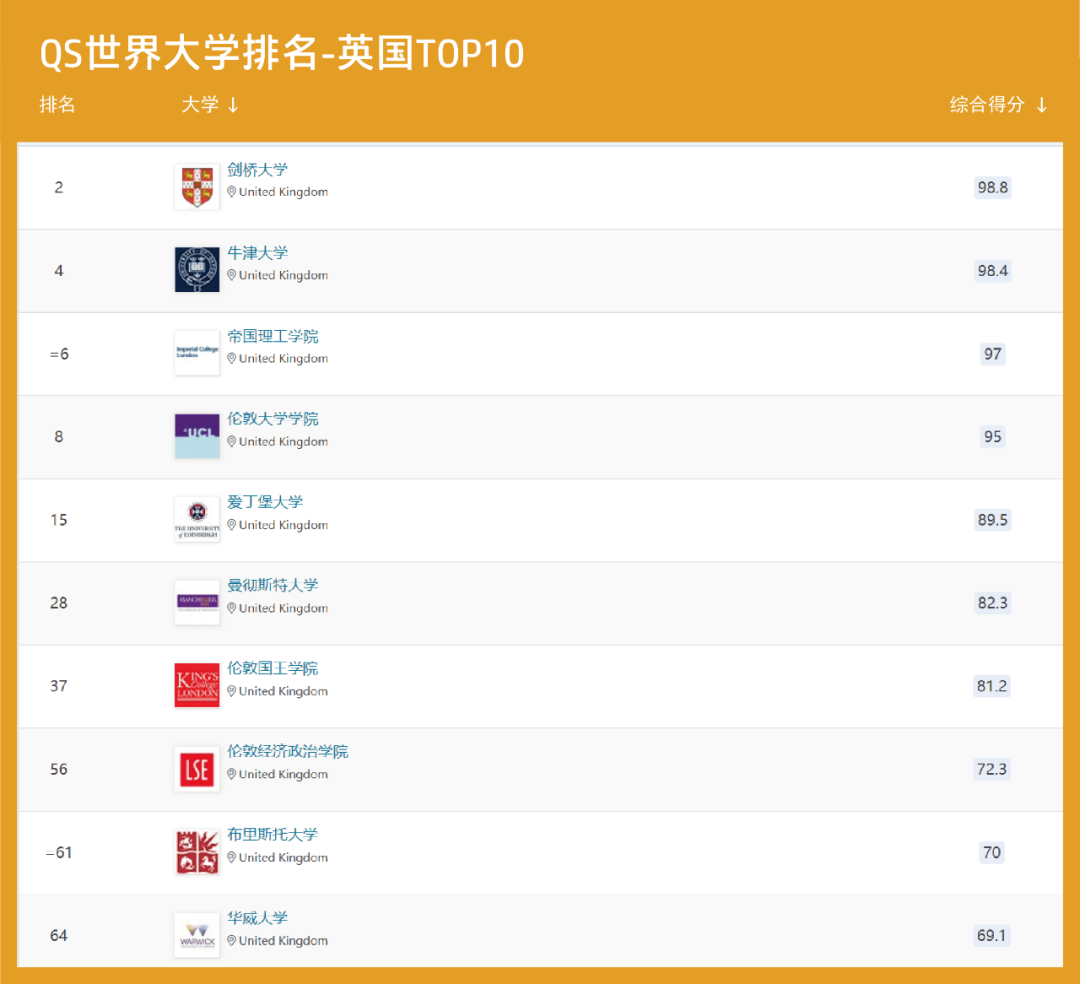Click the 97 score badge
This screenshot has height=984, width=1080.
pyautogui.click(x=993, y=354)
